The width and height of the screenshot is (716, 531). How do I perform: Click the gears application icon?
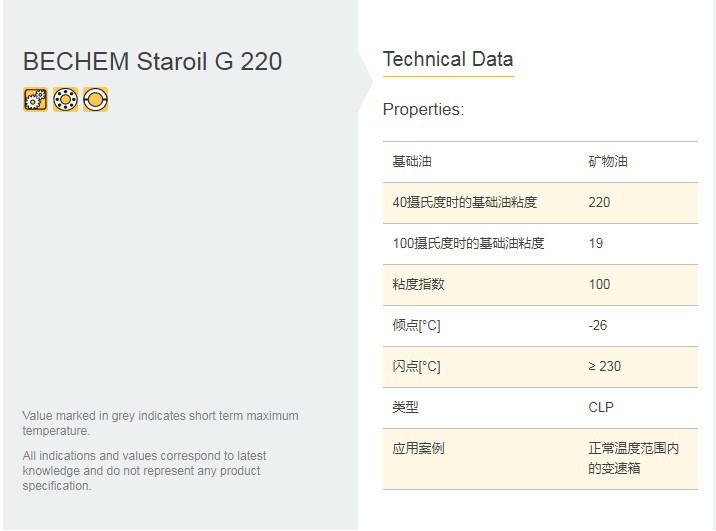tap(35, 99)
